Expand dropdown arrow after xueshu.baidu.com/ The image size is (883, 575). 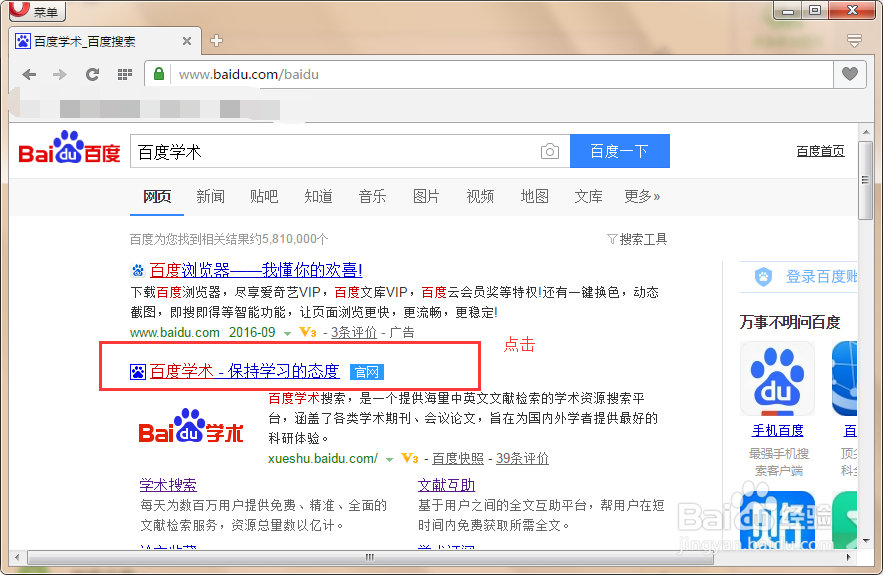[389, 460]
